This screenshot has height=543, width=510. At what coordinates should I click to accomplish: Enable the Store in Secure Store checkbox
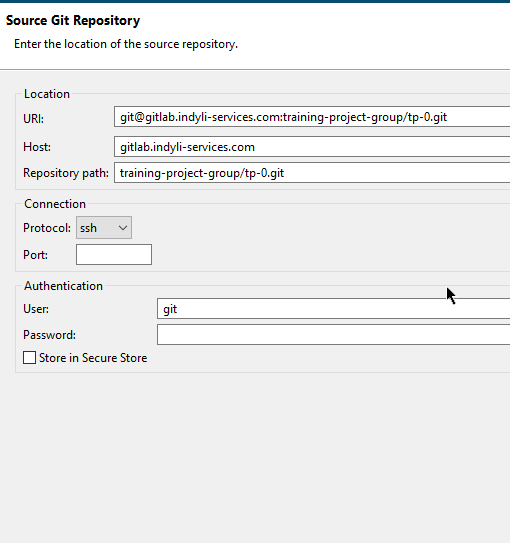(x=29, y=357)
